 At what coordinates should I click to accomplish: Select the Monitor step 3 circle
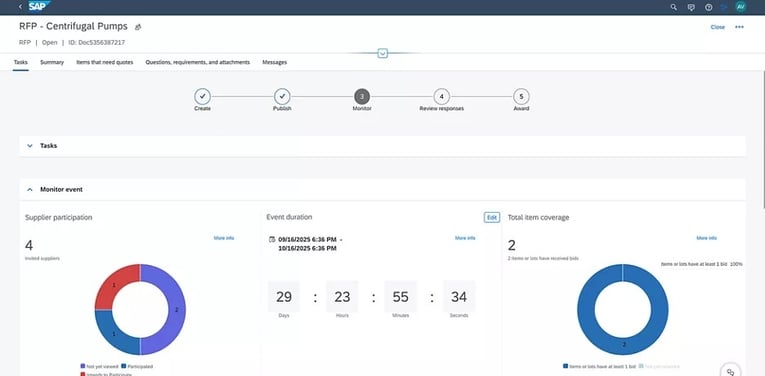(362, 97)
